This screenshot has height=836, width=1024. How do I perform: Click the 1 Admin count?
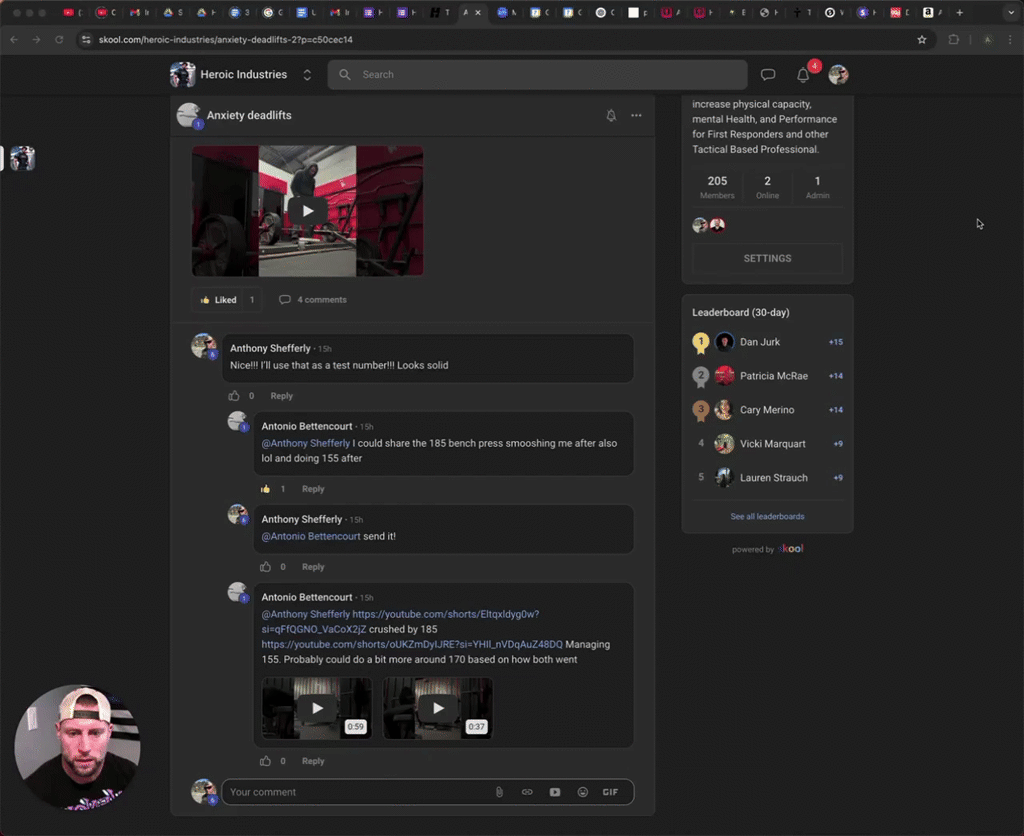817,187
